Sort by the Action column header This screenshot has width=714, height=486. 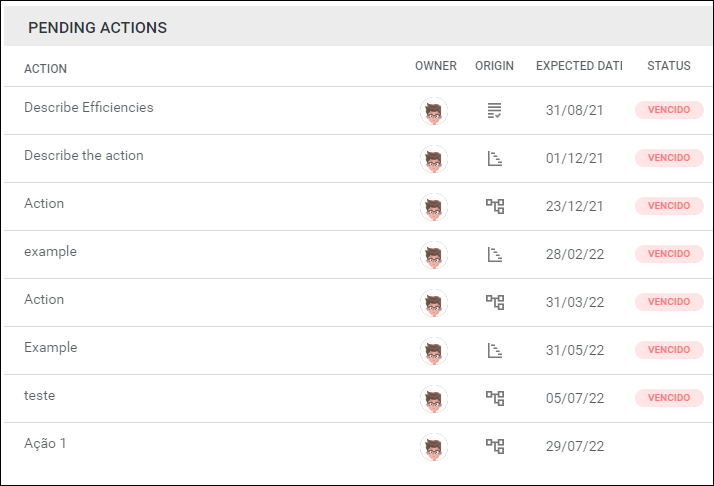click(46, 69)
